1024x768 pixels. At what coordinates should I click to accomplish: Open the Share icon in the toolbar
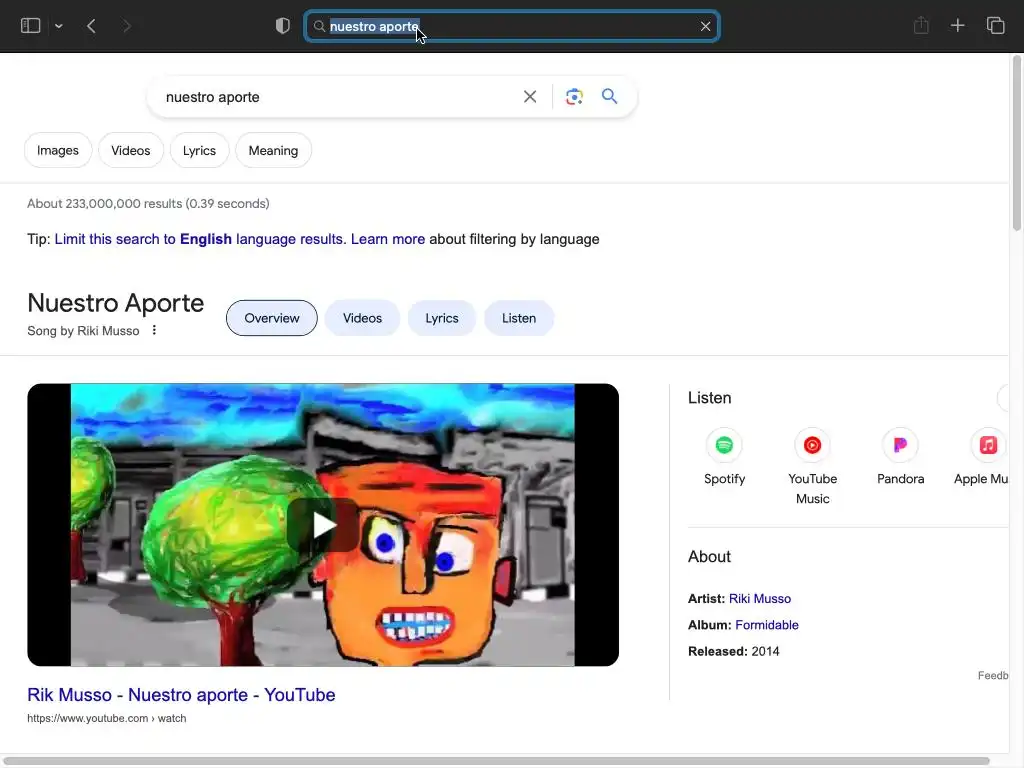tap(921, 25)
